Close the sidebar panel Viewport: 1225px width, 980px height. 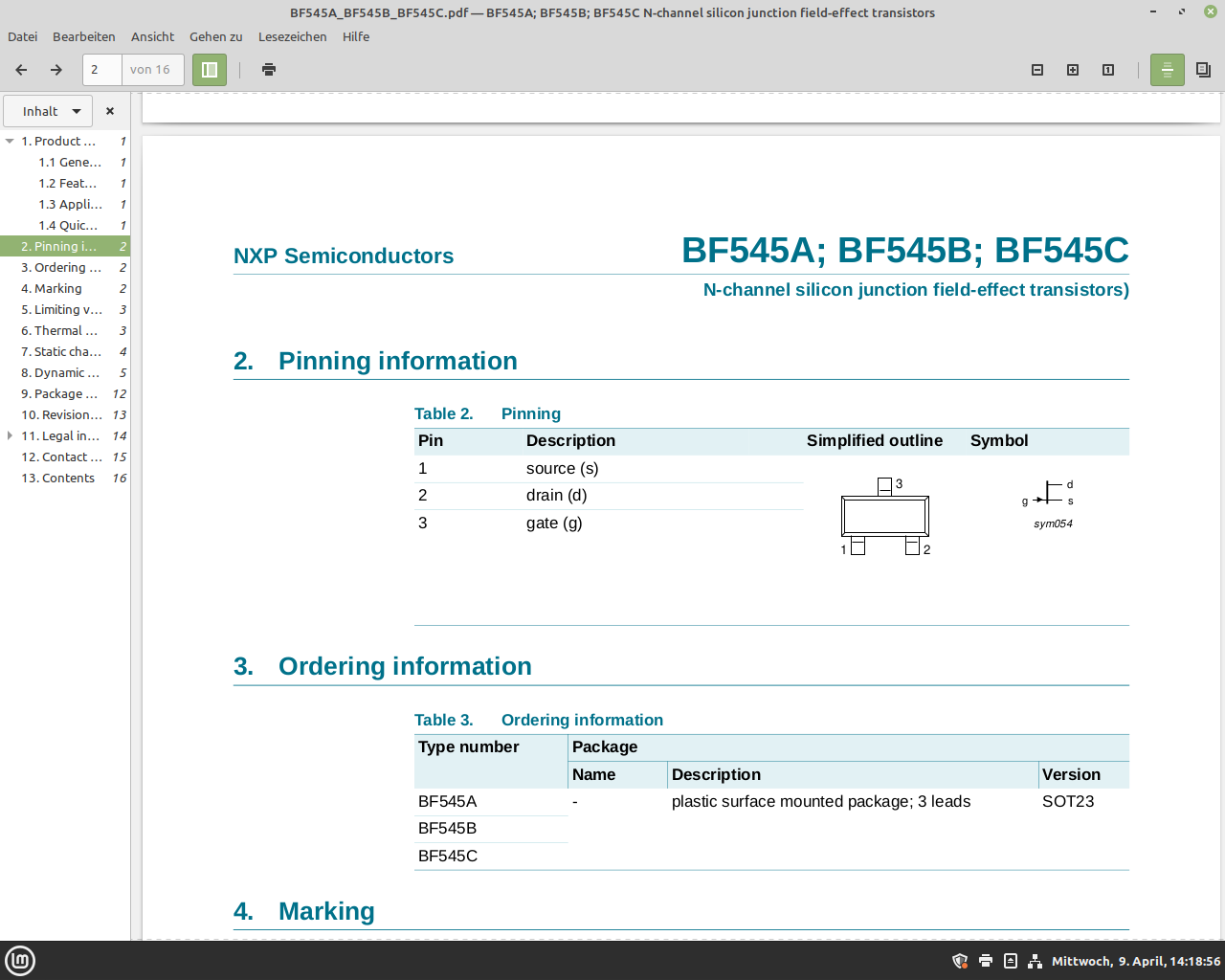coord(110,111)
